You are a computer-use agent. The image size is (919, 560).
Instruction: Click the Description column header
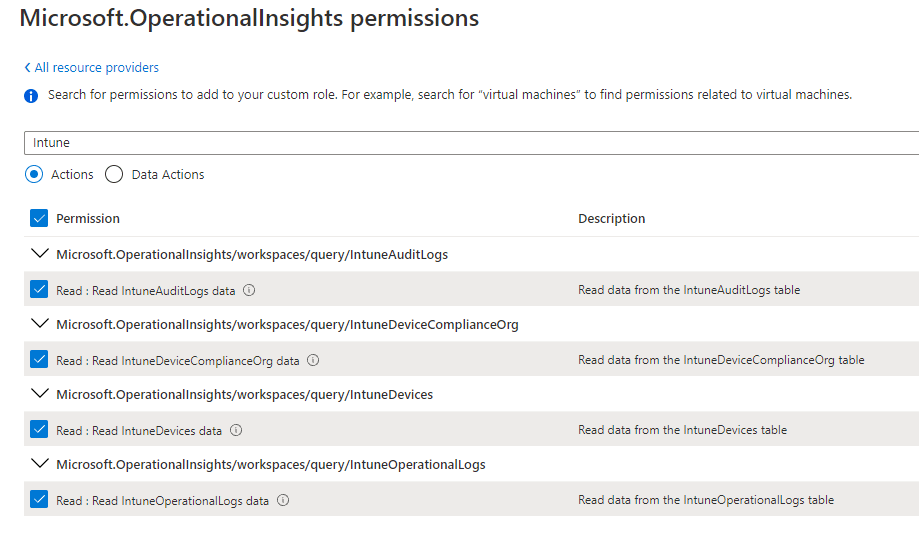611,219
